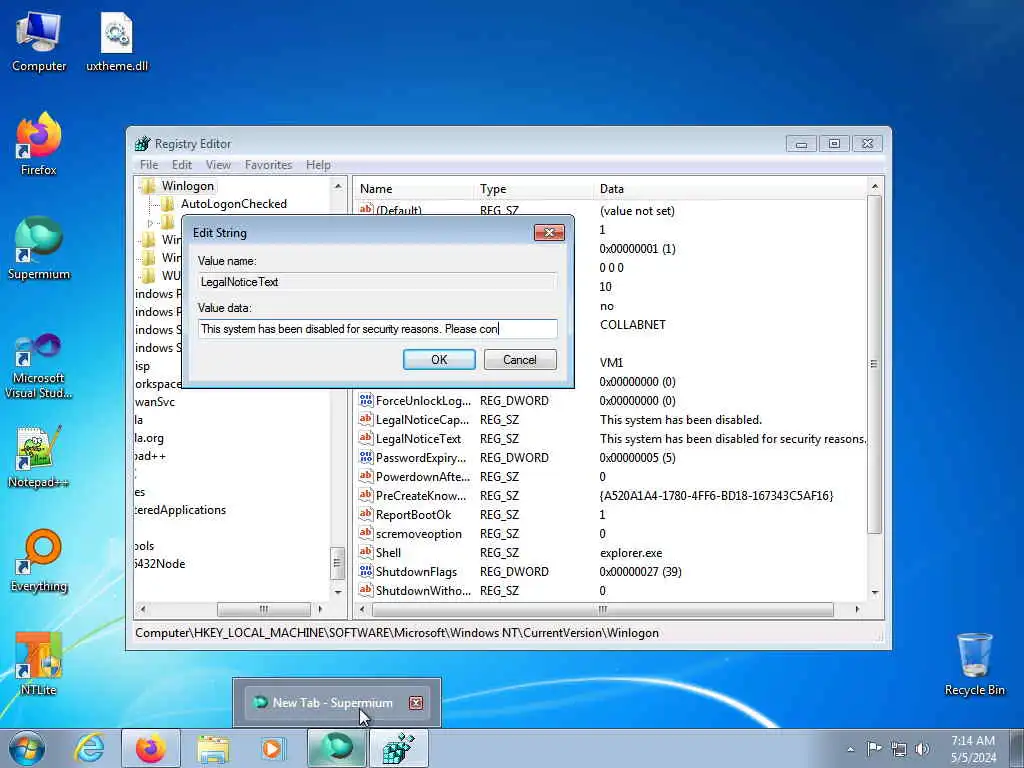
Task: Select the explorer.exe data cell
Action: 631,552
